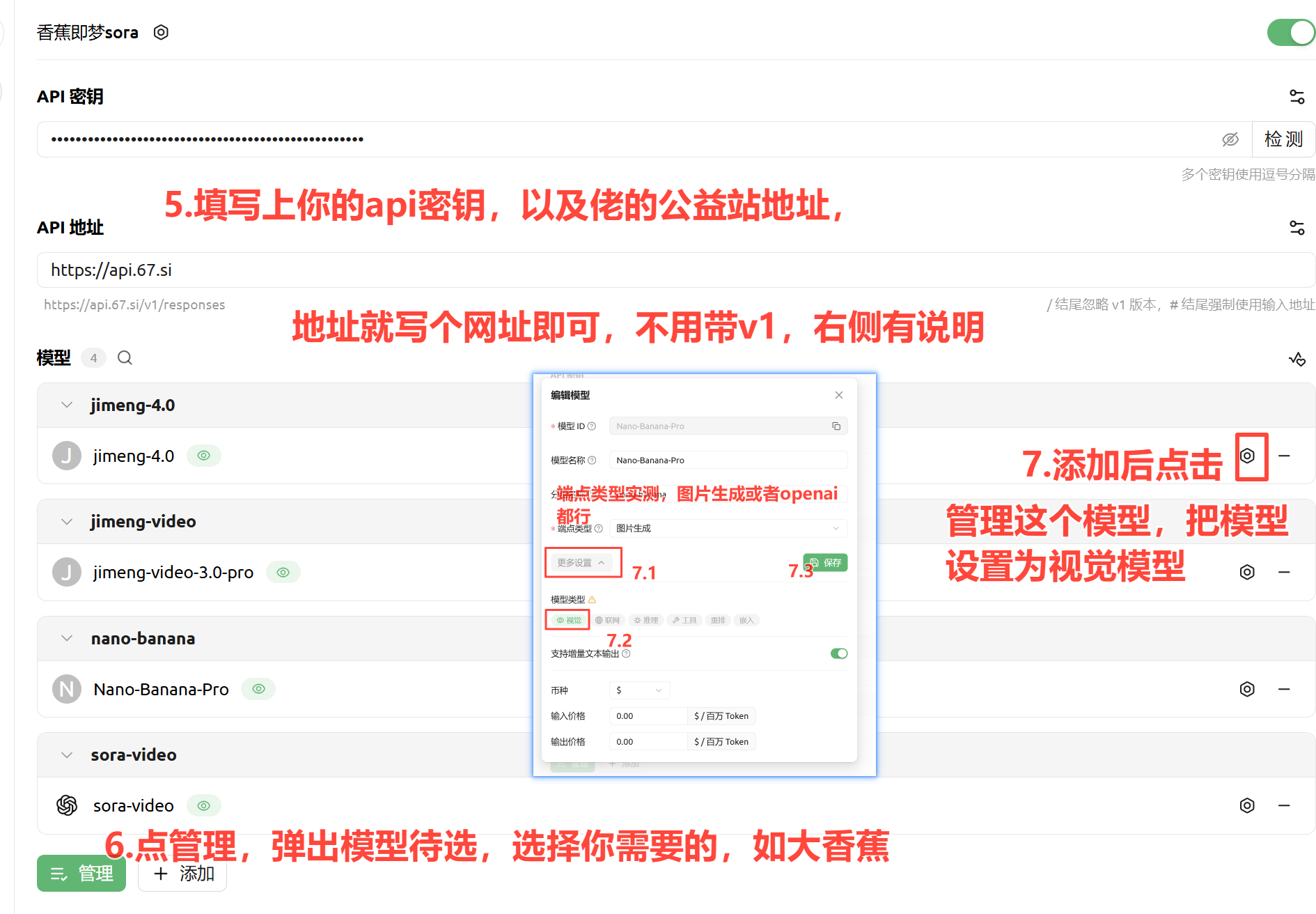Copy the 模型 ID in 编辑模型 dialog
1316x914 pixels.
(836, 426)
